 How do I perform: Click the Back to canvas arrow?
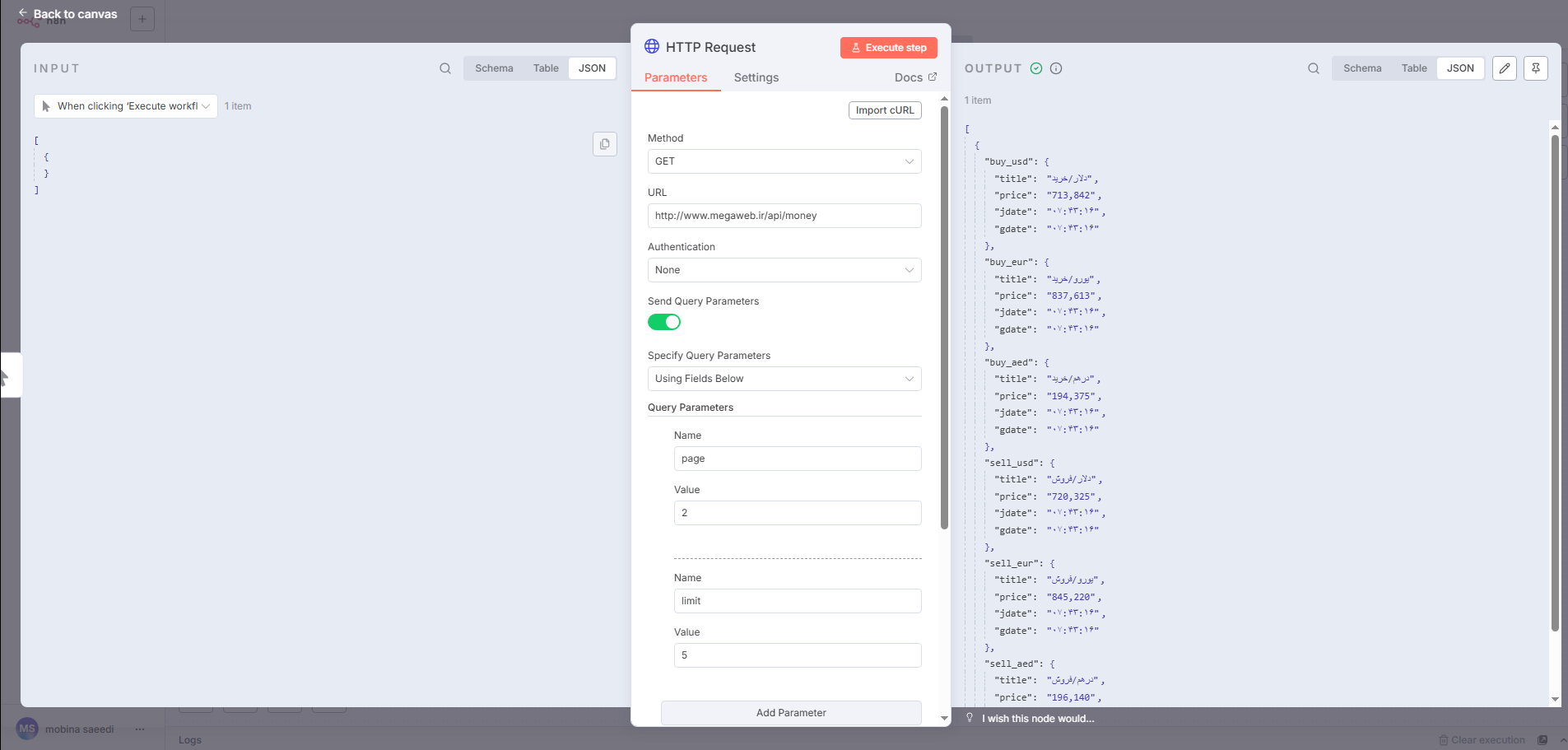pos(23,13)
